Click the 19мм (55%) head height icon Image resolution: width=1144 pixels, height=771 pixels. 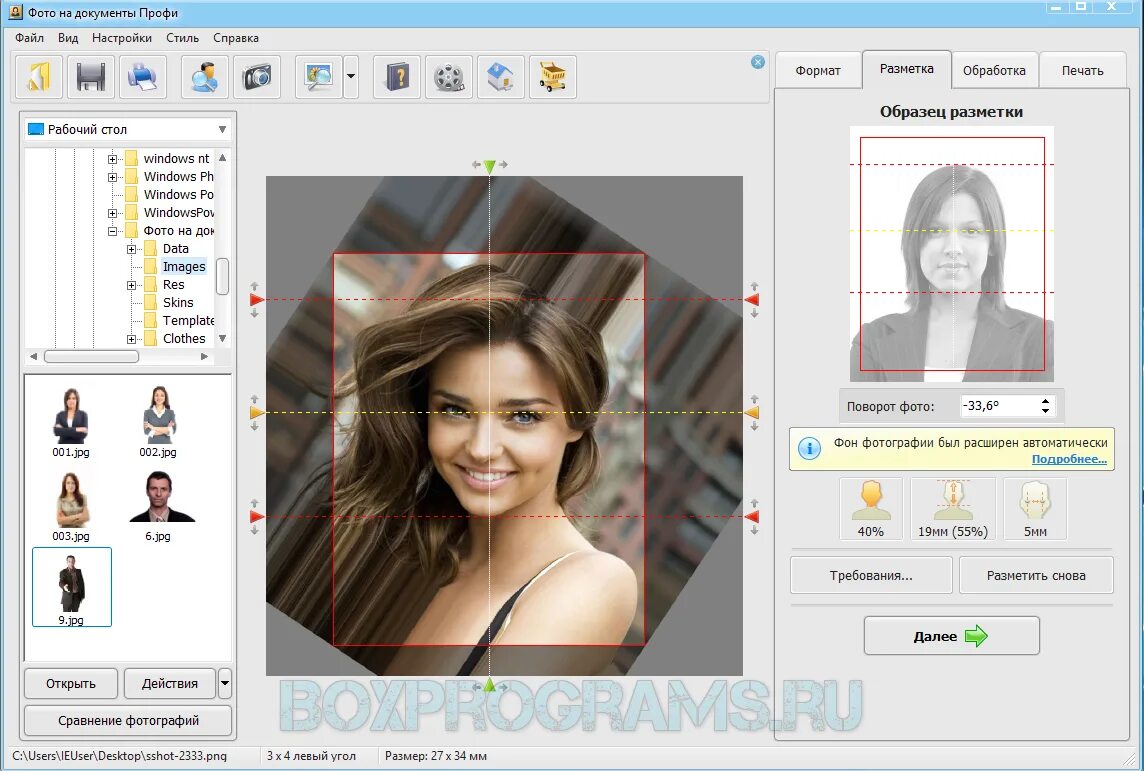tap(953, 509)
